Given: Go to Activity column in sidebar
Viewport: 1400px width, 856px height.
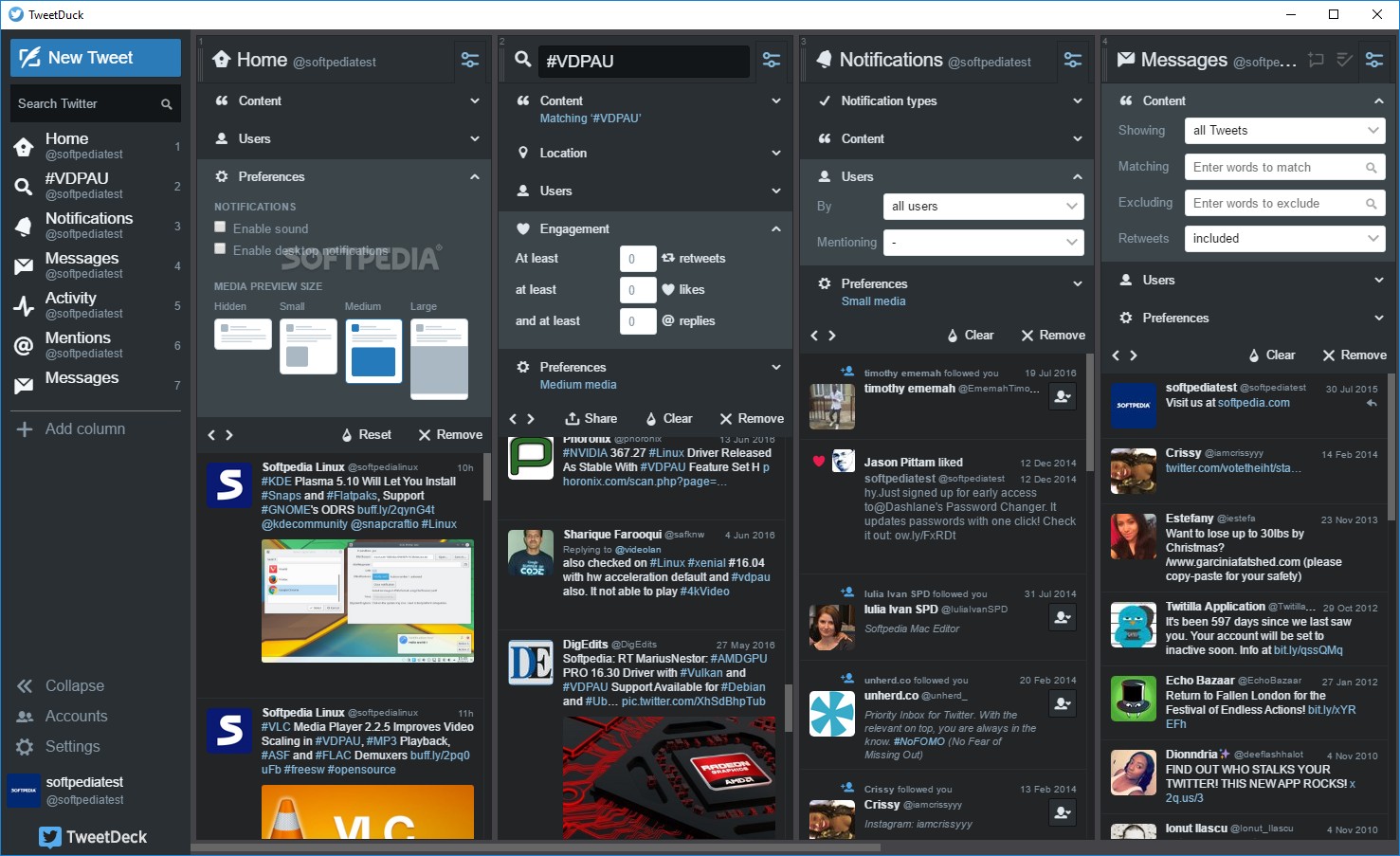Looking at the screenshot, I should point(95,305).
